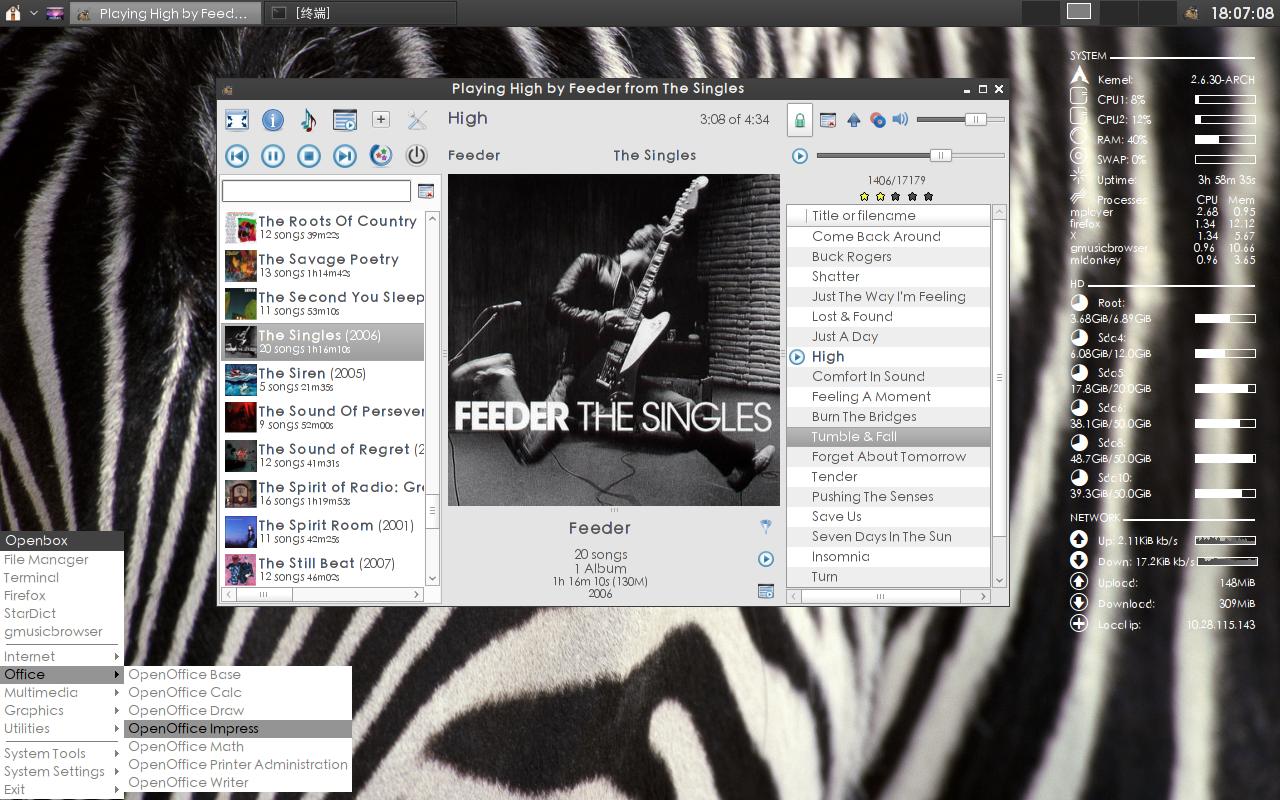The width and height of the screenshot is (1280, 800).
Task: Expand the Internet submenu
Action: (x=62, y=657)
